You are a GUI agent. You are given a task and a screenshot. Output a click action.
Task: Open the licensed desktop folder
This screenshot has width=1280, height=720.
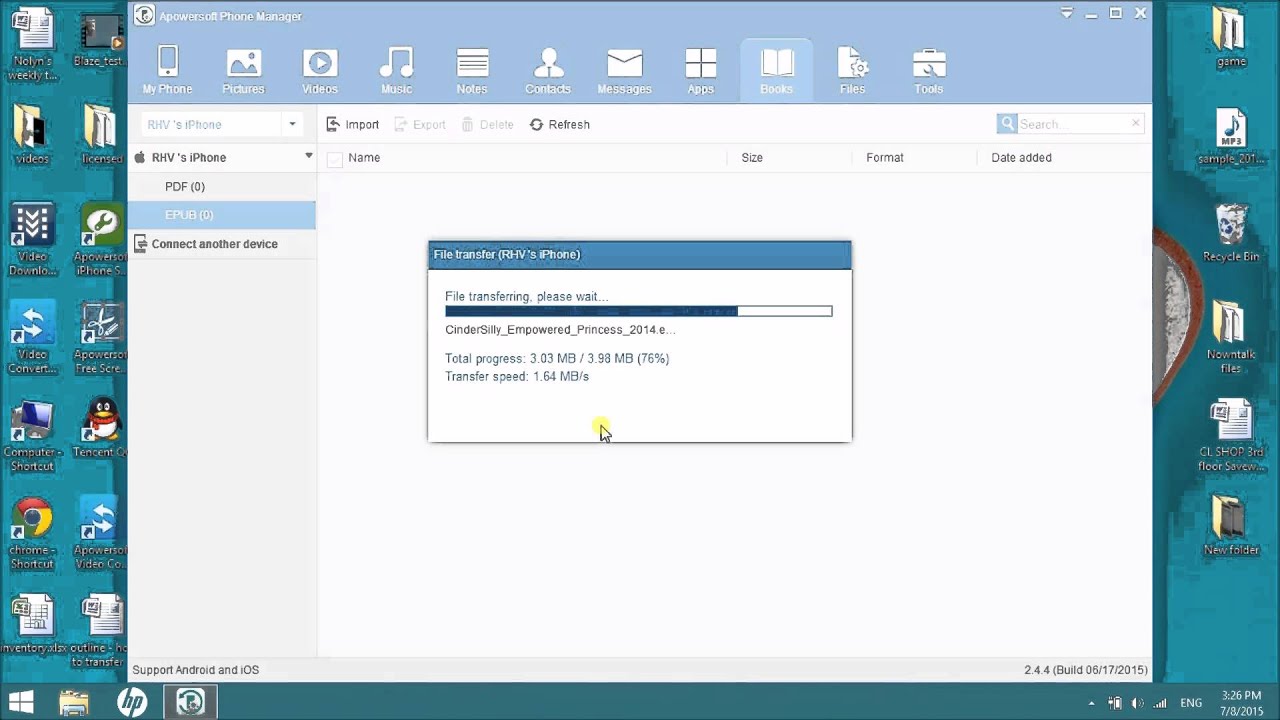coord(100,134)
